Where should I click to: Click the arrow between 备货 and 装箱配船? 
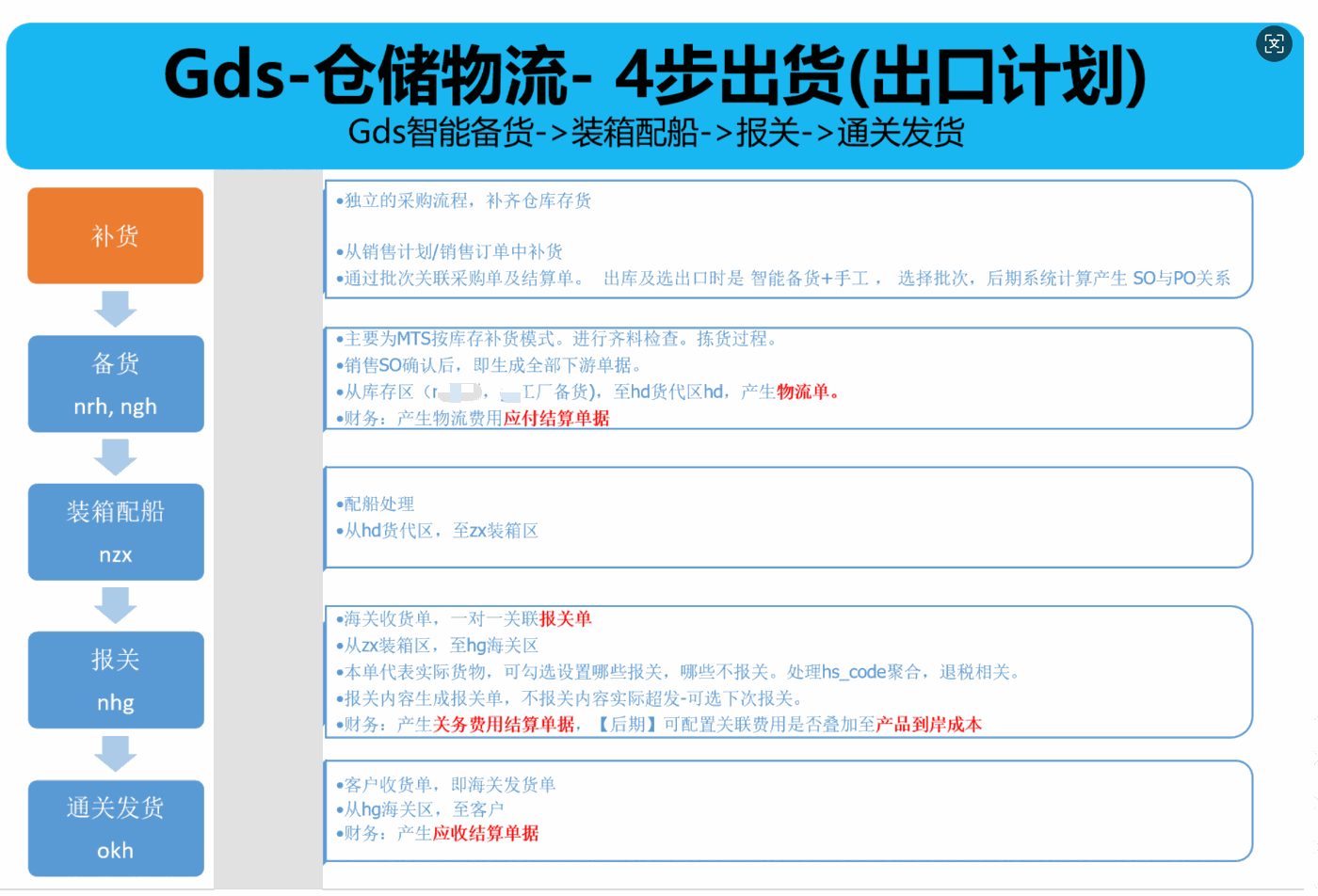coord(115,456)
